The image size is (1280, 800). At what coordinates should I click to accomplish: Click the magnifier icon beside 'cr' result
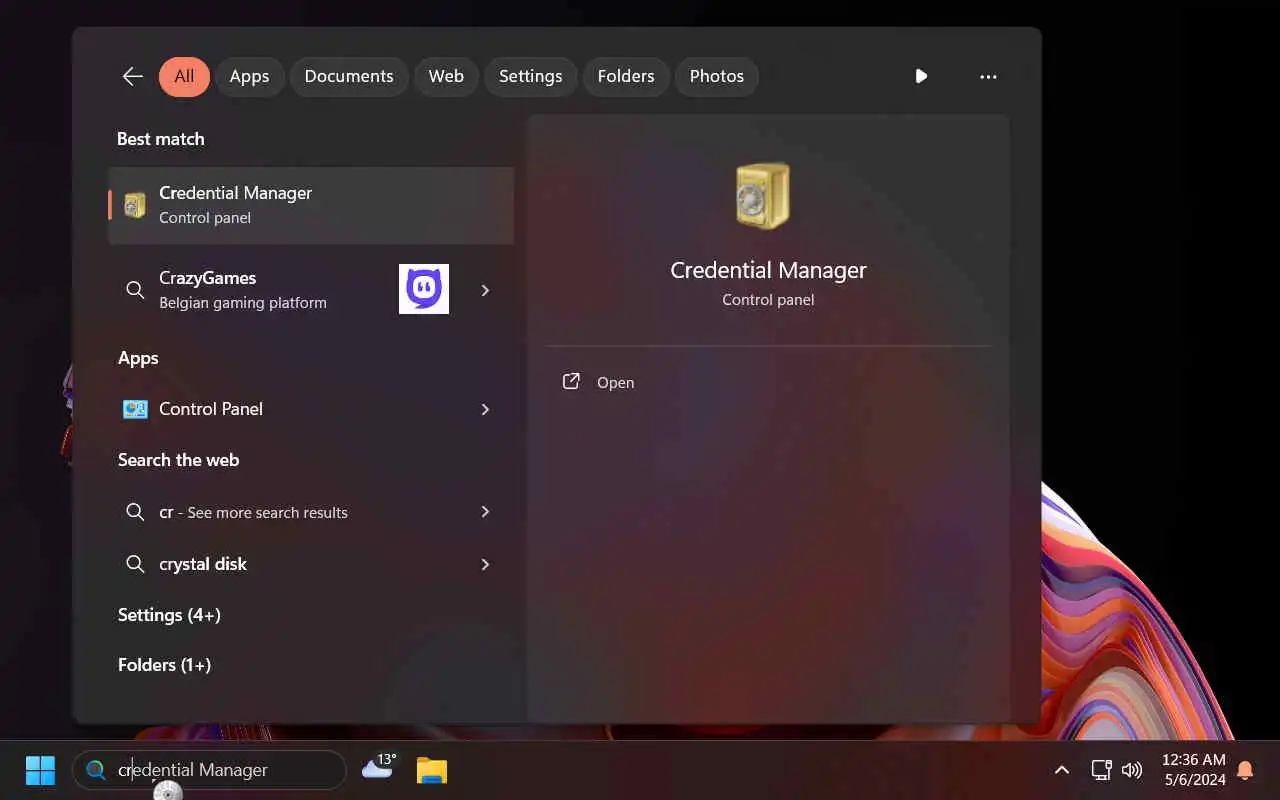(x=135, y=512)
